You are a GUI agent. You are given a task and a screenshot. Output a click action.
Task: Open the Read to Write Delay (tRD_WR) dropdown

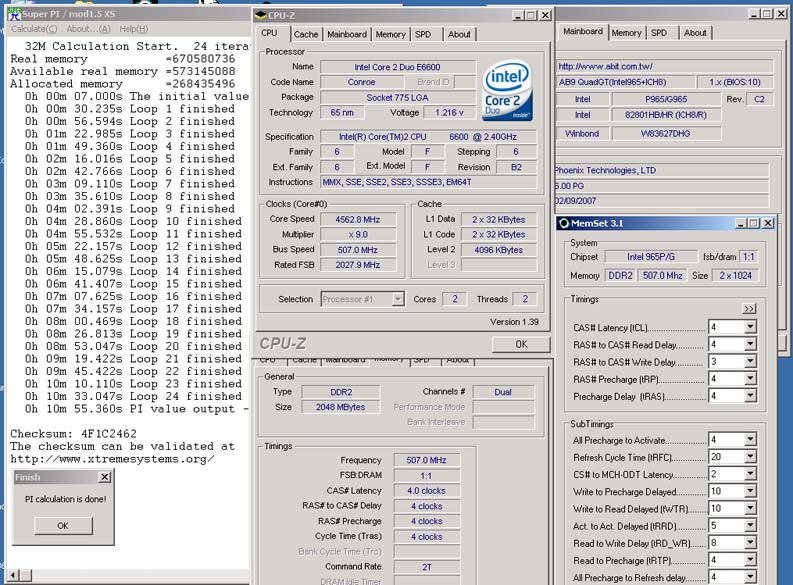(x=750, y=543)
